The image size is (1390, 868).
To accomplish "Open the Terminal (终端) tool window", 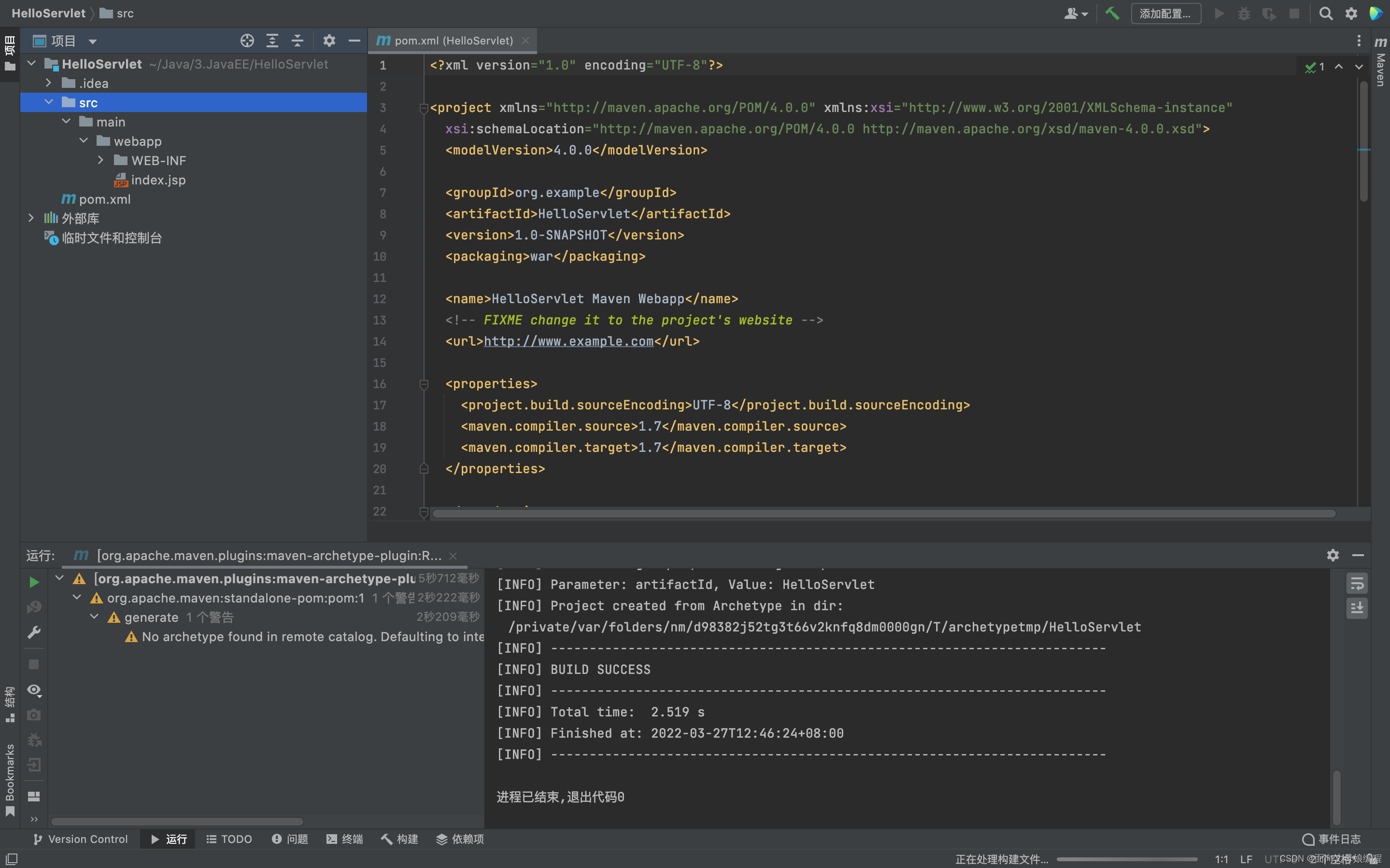I will (344, 839).
